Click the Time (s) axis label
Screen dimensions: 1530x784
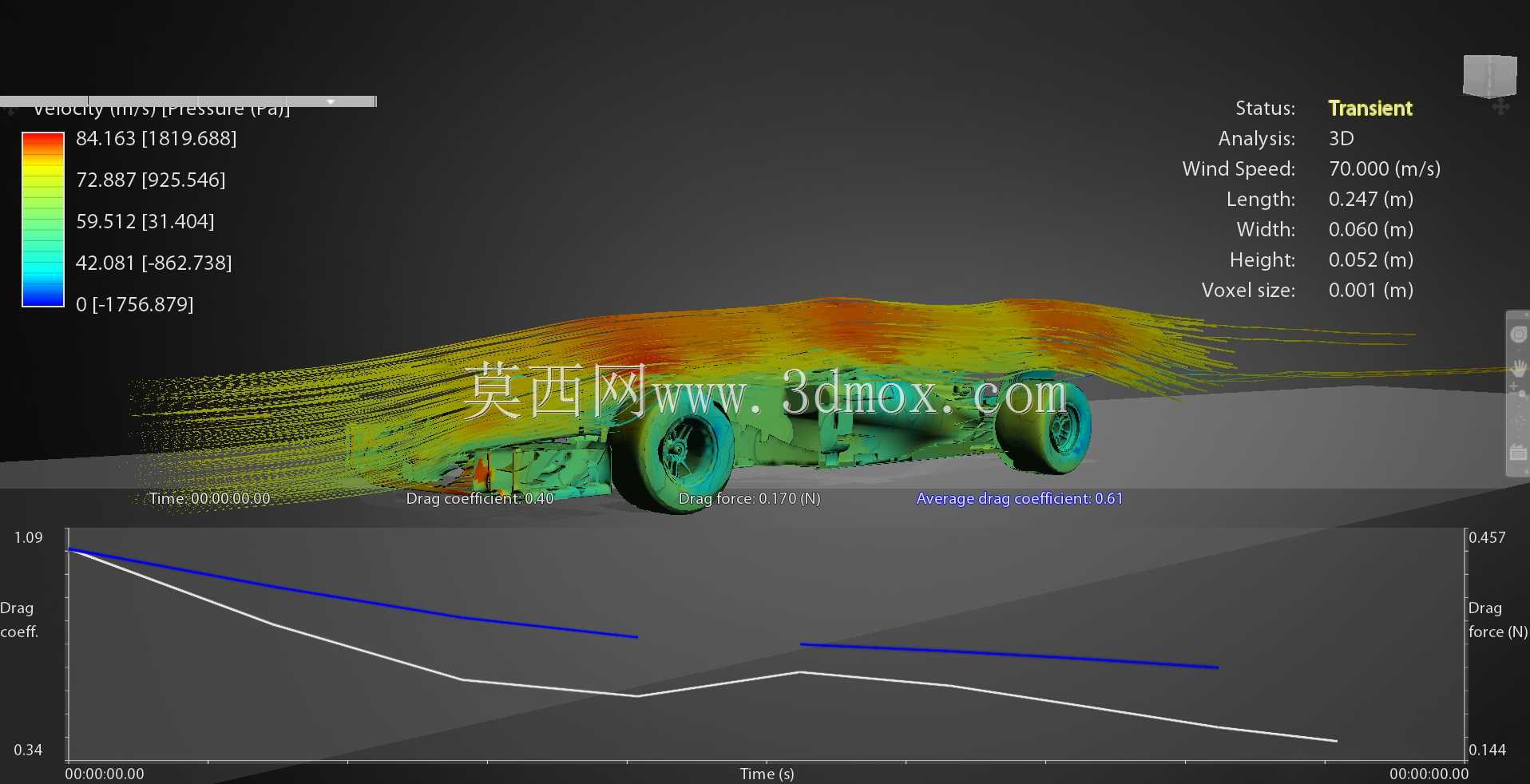(767, 774)
